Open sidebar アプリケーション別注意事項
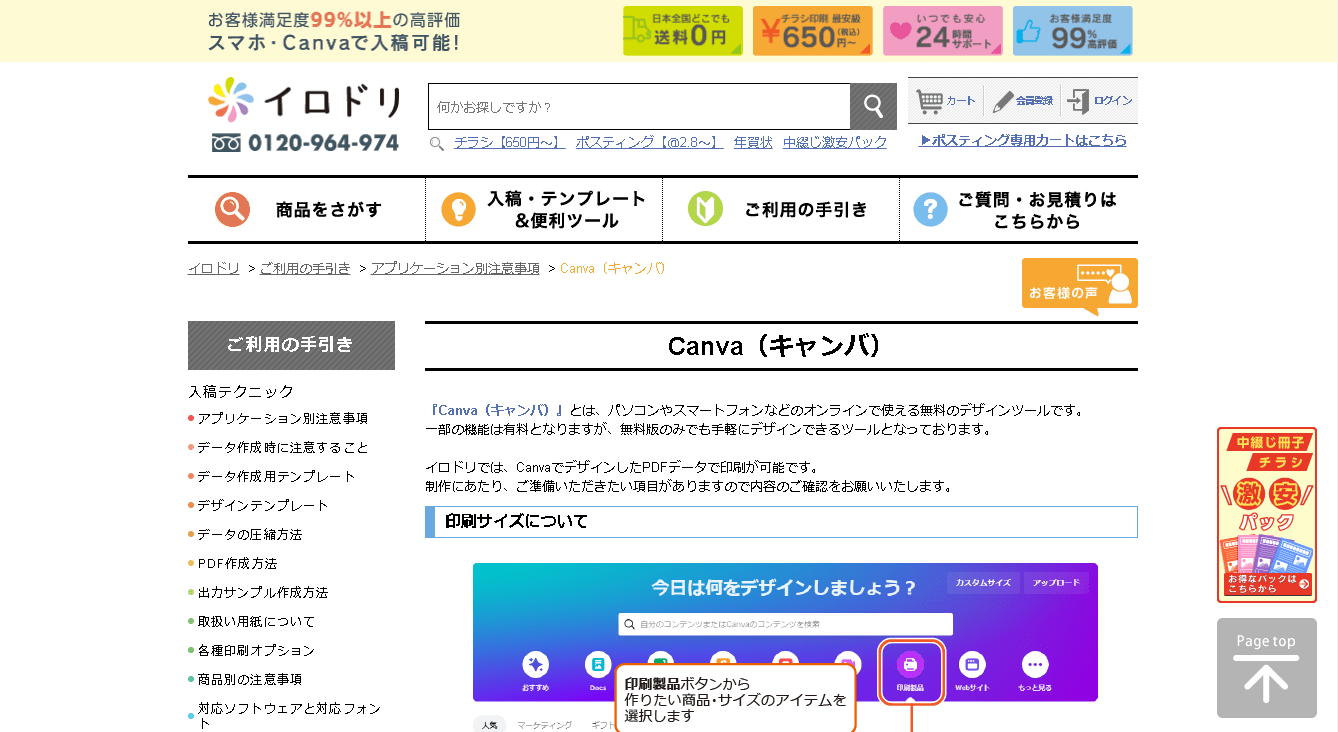The height and width of the screenshot is (732, 1338). coord(283,418)
